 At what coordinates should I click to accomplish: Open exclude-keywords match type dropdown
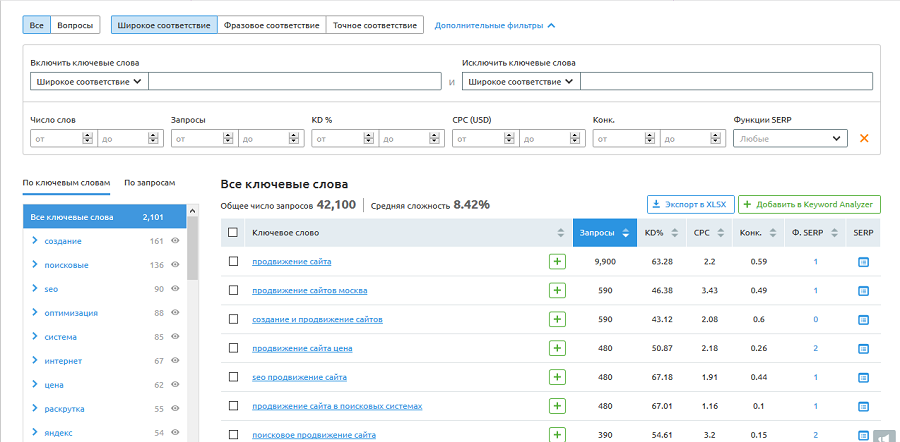(521, 82)
